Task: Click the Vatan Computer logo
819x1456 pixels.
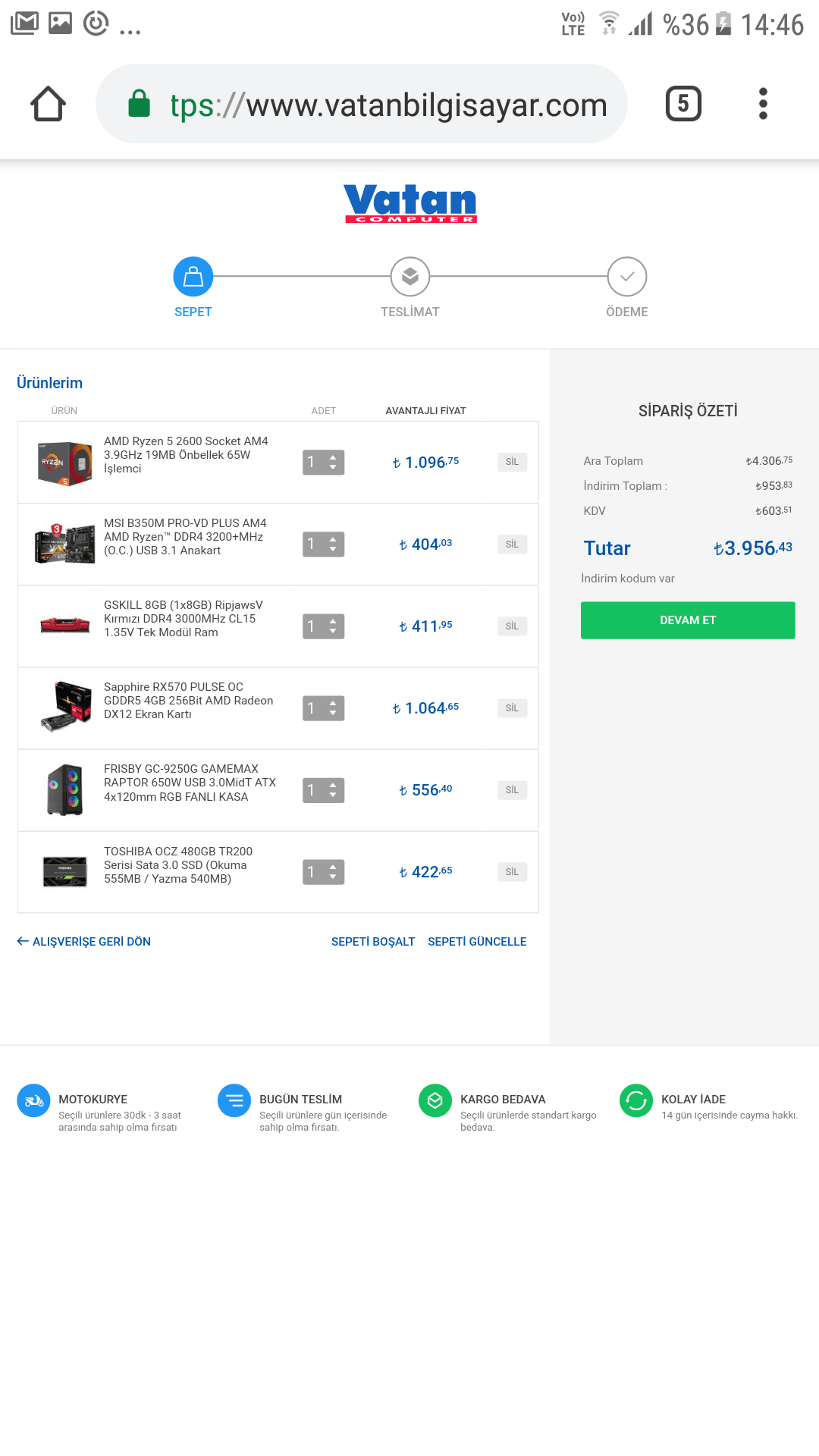Action: (x=410, y=203)
